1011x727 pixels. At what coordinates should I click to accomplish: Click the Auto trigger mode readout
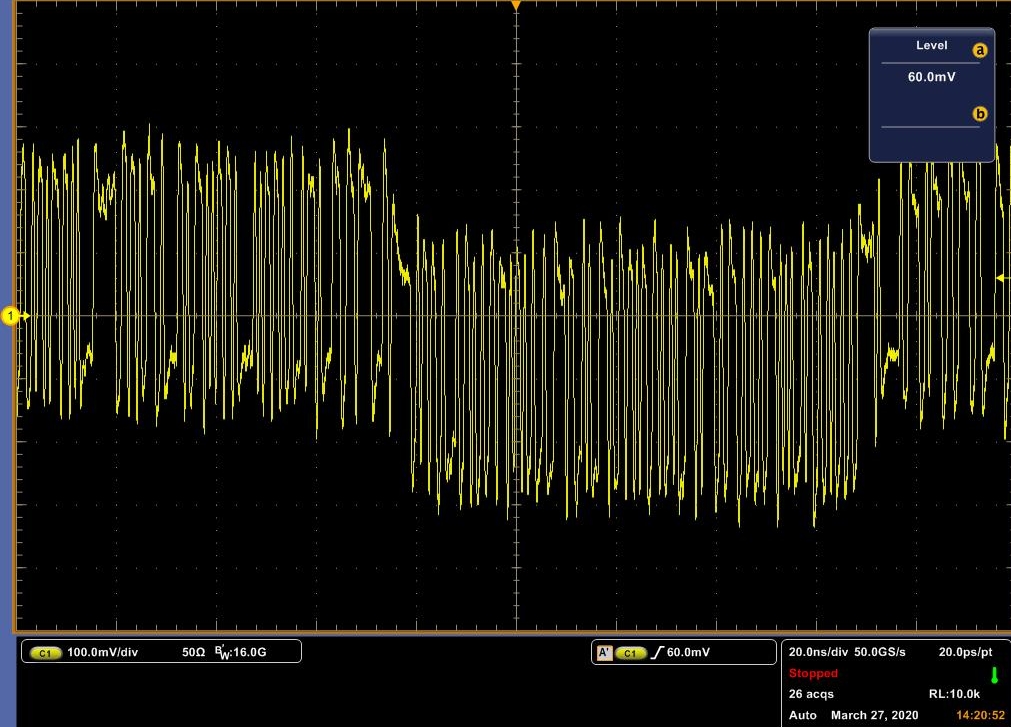click(x=803, y=715)
